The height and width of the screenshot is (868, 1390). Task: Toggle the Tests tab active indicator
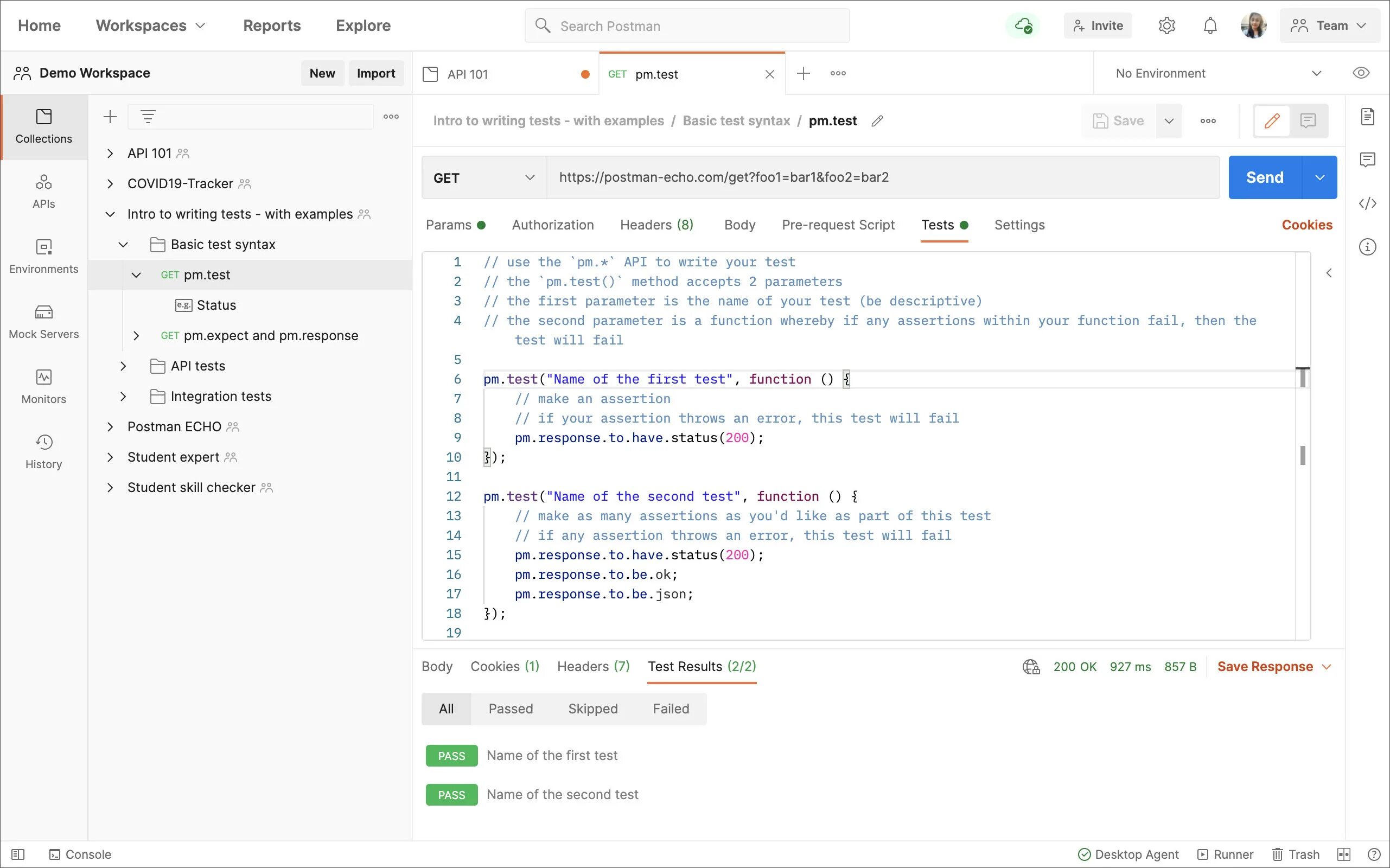pos(964,224)
